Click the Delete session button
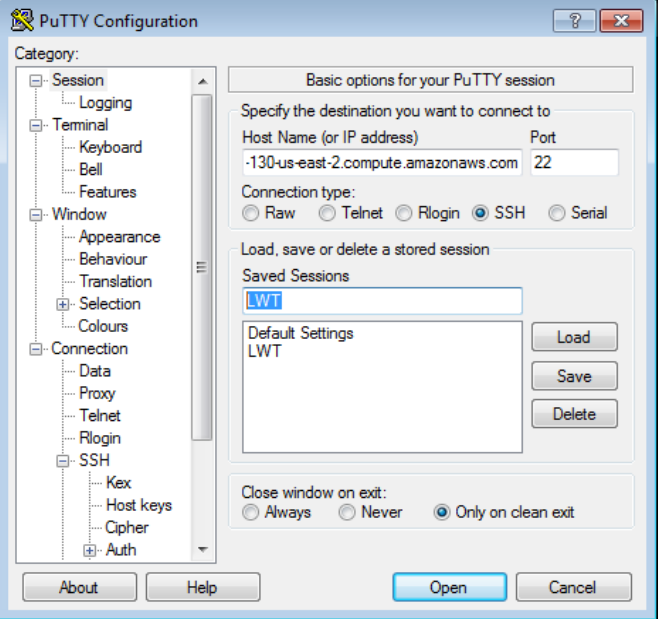The height and width of the screenshot is (619, 658). 574,414
